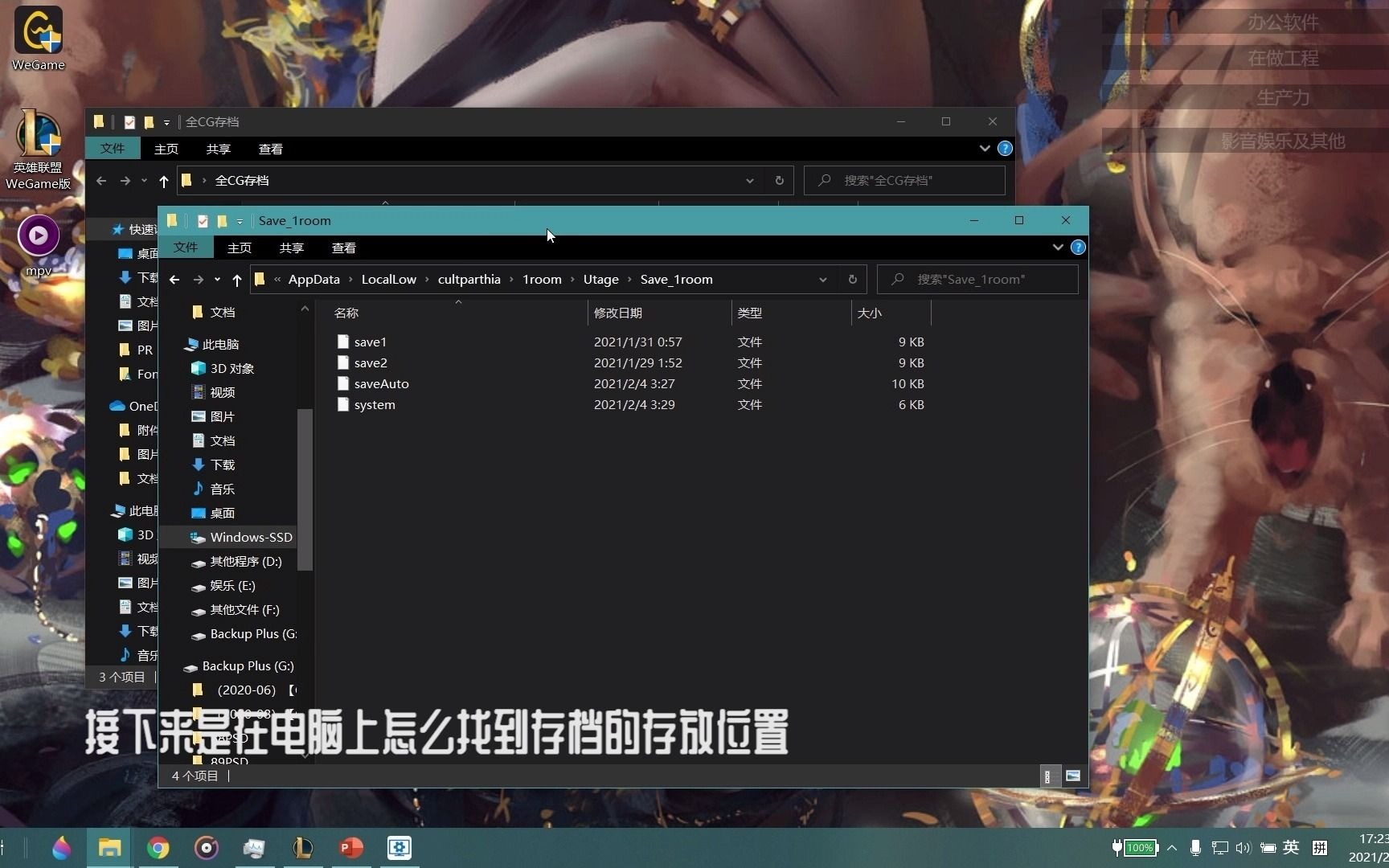Expand address history dropdown in 全CG存档 window
Viewport: 1389px width, 868px height.
click(749, 181)
